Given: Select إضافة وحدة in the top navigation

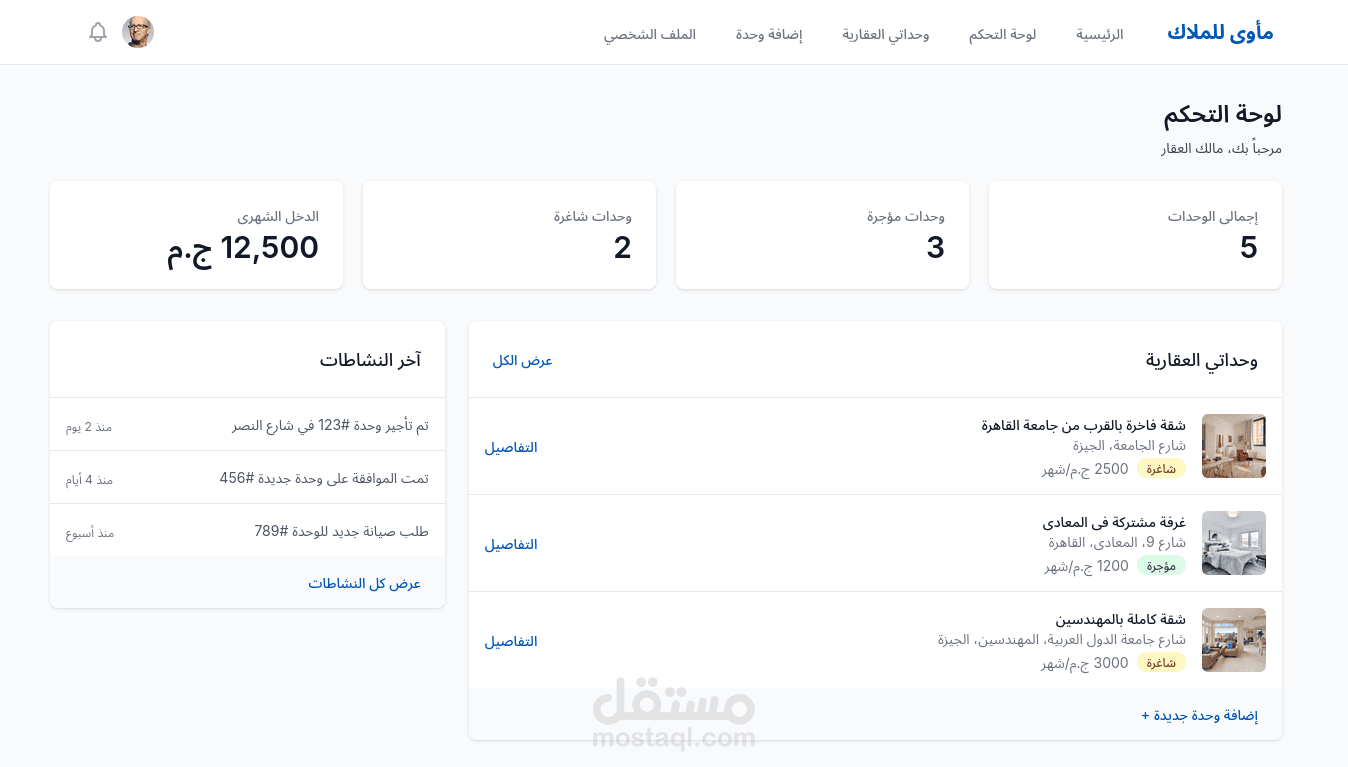Looking at the screenshot, I should tap(769, 34).
